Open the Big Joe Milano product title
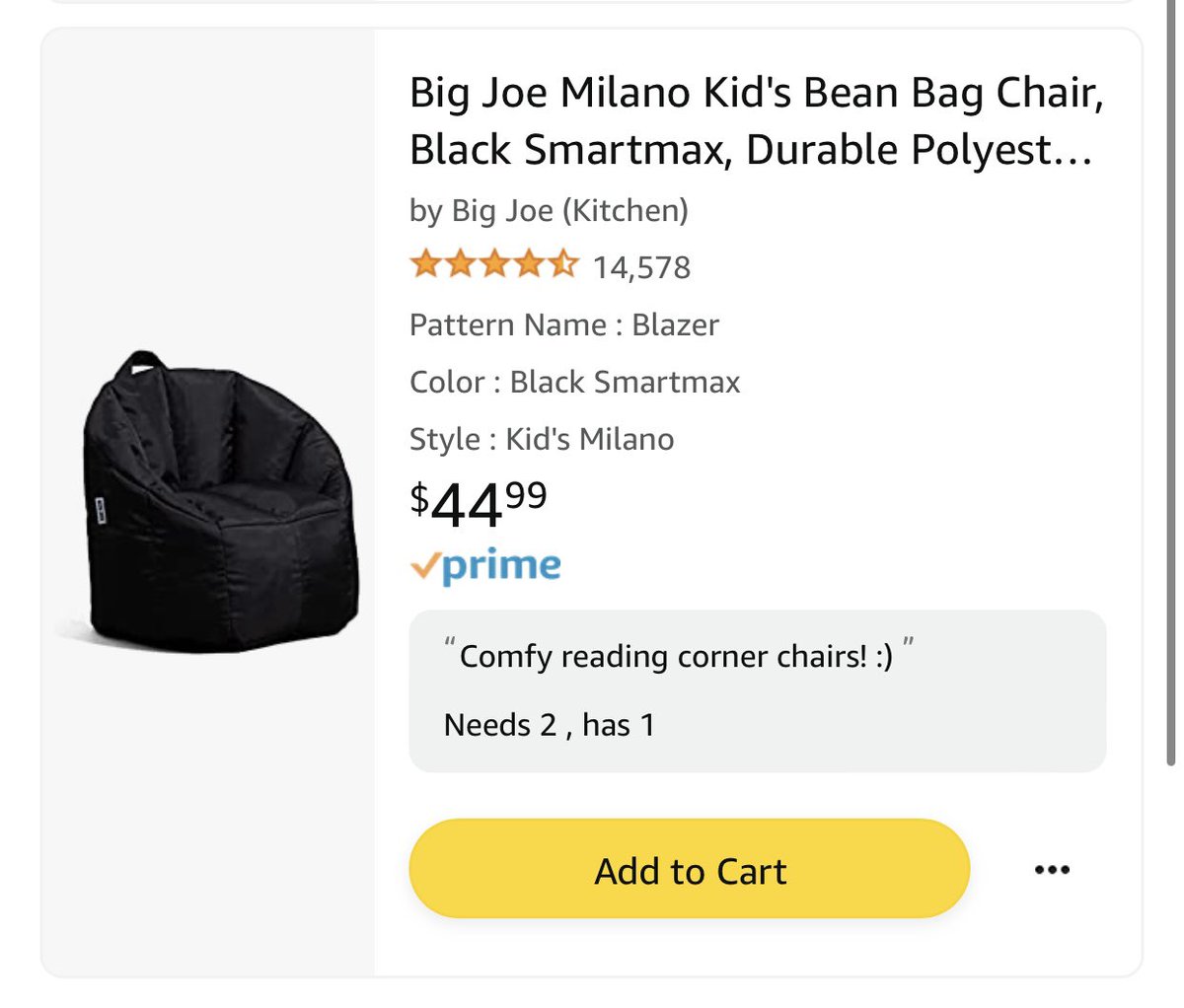This screenshot has height=1008, width=1184. pyautogui.click(x=755, y=121)
